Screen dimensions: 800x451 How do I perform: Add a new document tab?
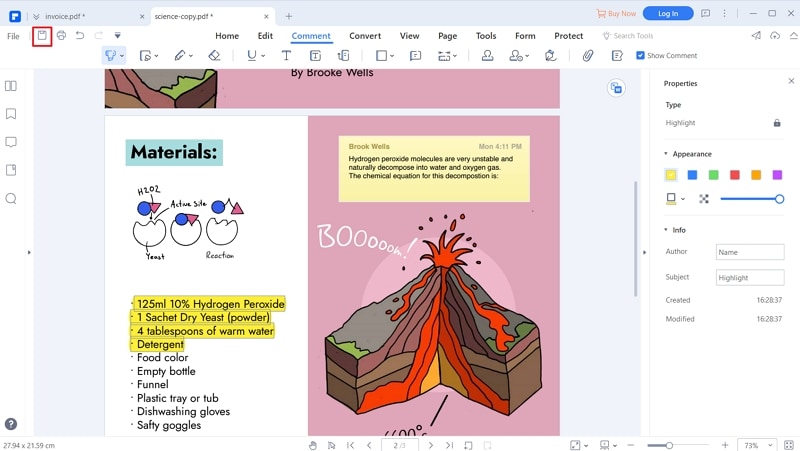coord(289,16)
